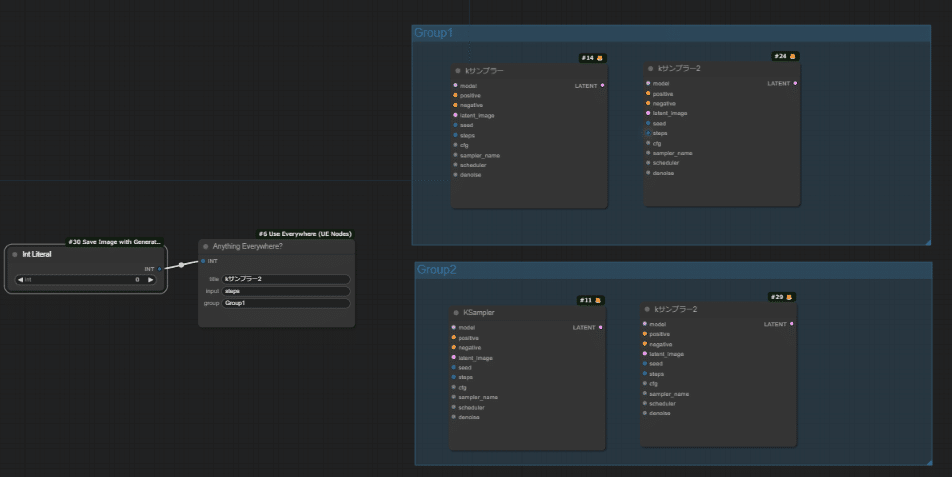Click the model input socket on node #24
The height and width of the screenshot is (477, 952).
coord(648,83)
